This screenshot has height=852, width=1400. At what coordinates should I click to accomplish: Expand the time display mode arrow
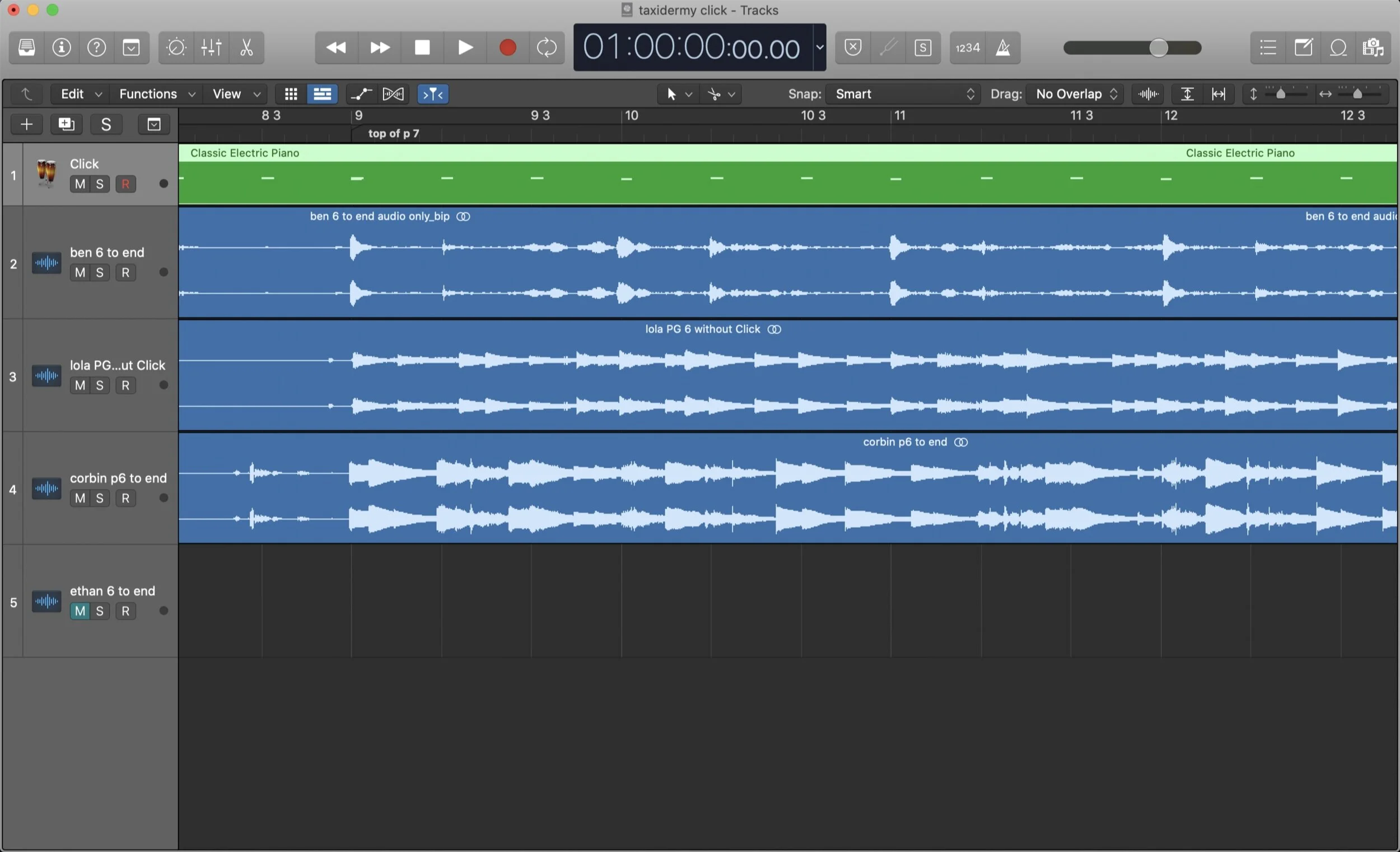(x=819, y=47)
